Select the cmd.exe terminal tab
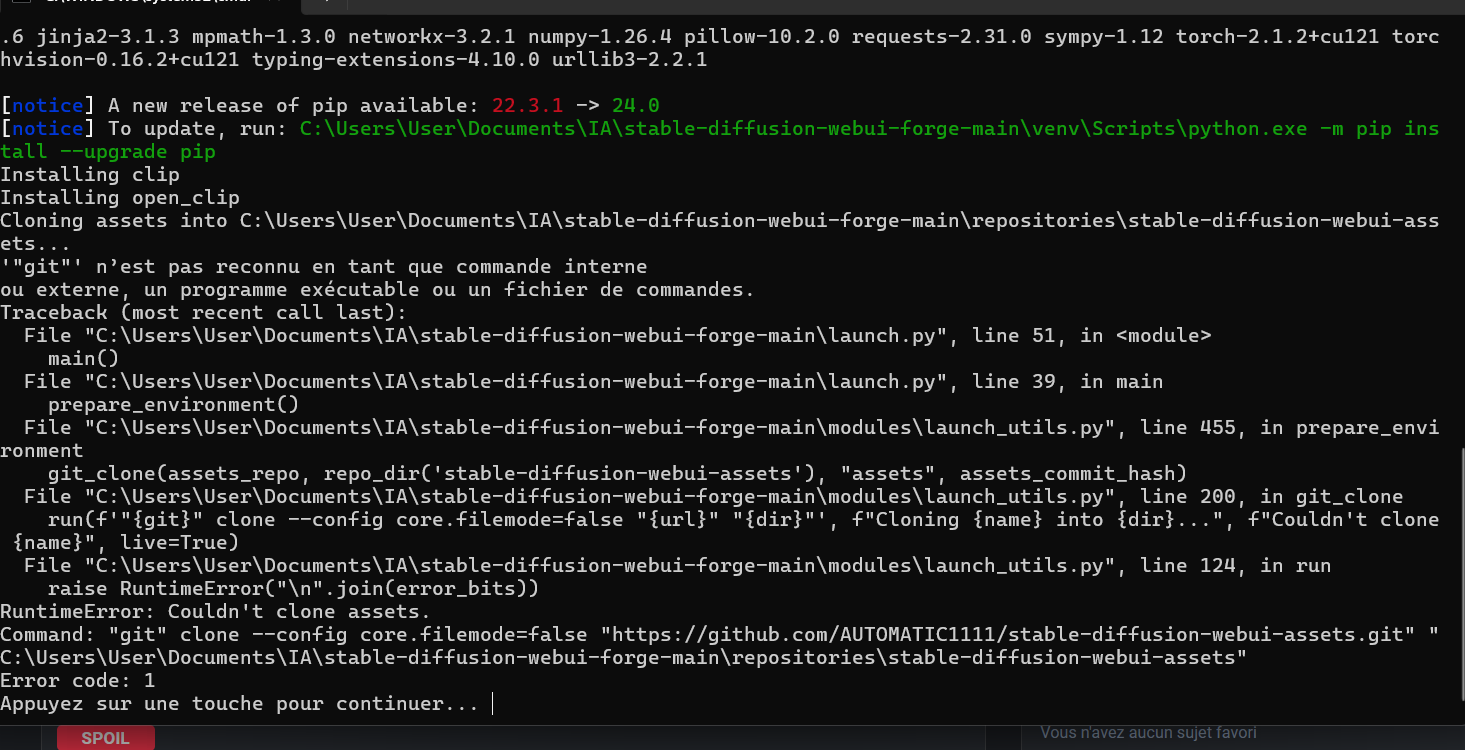1465x750 pixels. coord(100,3)
